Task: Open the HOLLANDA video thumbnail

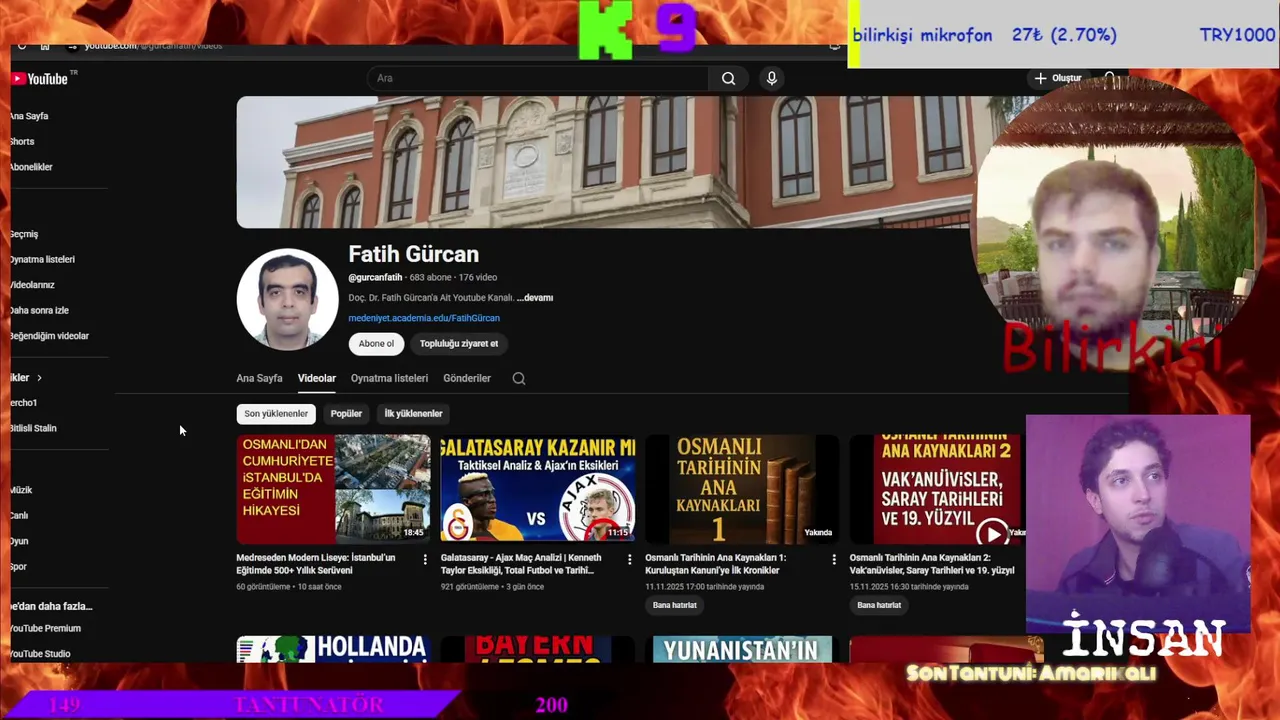Action: (334, 649)
